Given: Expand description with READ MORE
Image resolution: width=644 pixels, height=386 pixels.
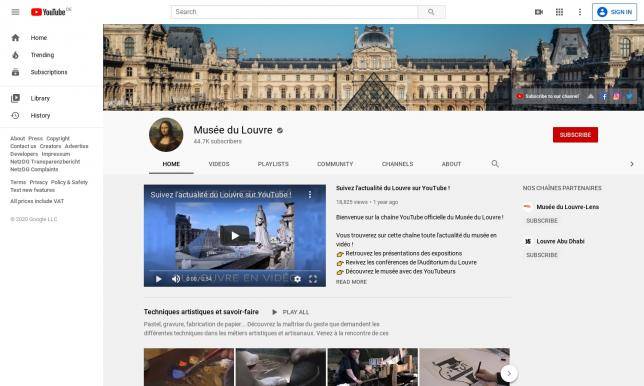Looking at the screenshot, I should click(351, 282).
